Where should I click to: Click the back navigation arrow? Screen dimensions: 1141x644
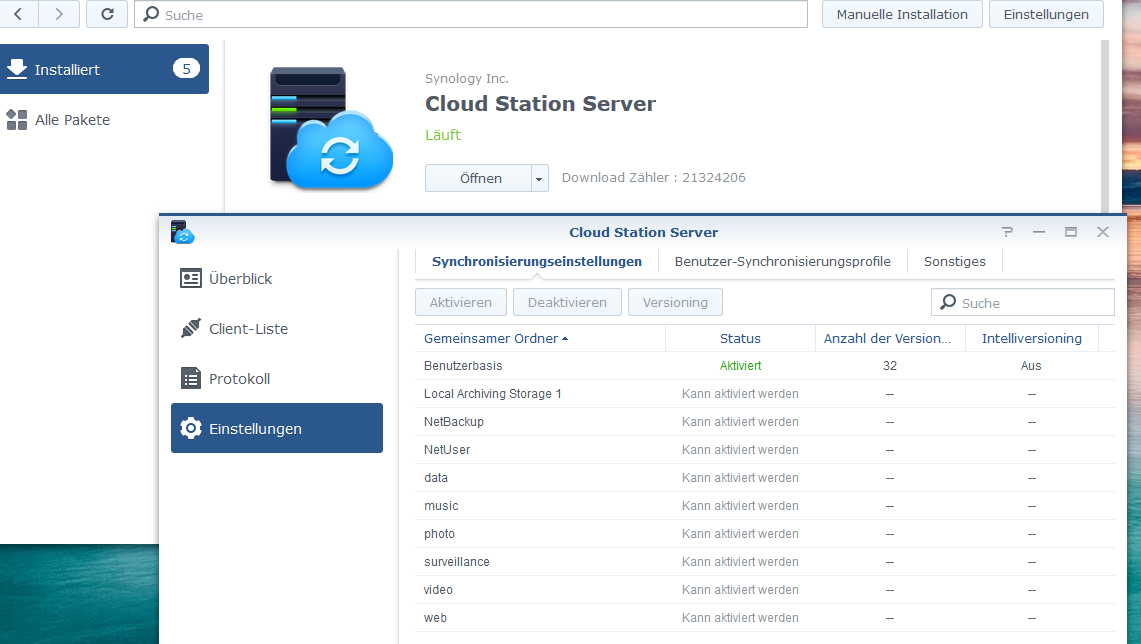click(18, 14)
